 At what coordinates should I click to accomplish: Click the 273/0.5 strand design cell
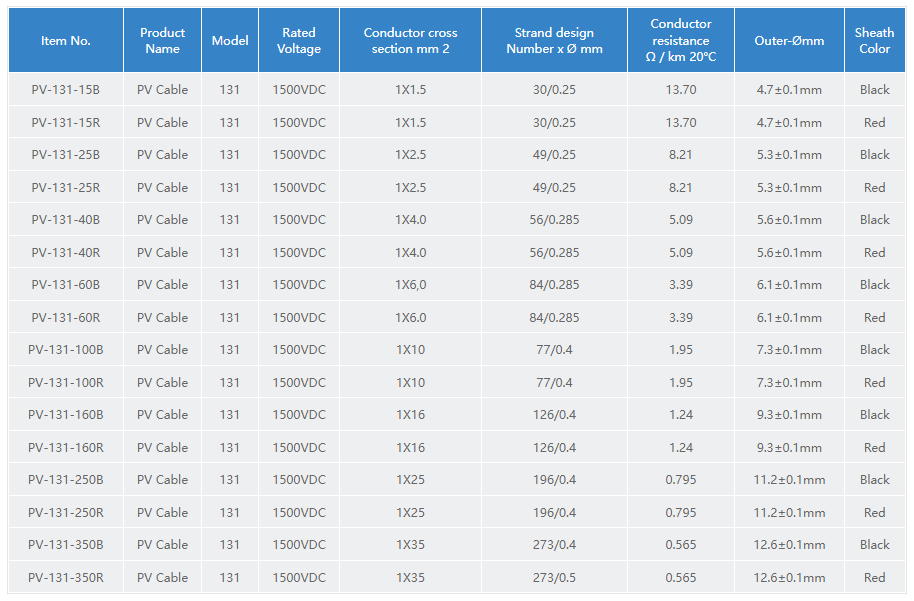[x=554, y=578]
